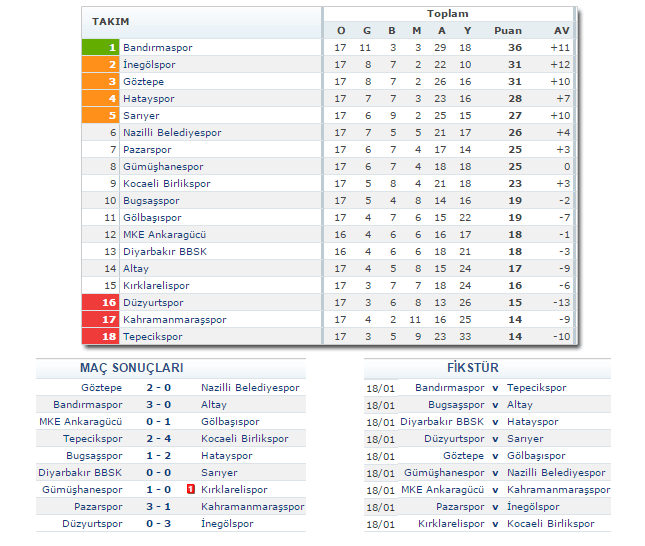
Task: Click Altay in the standings table
Action: coord(135,268)
